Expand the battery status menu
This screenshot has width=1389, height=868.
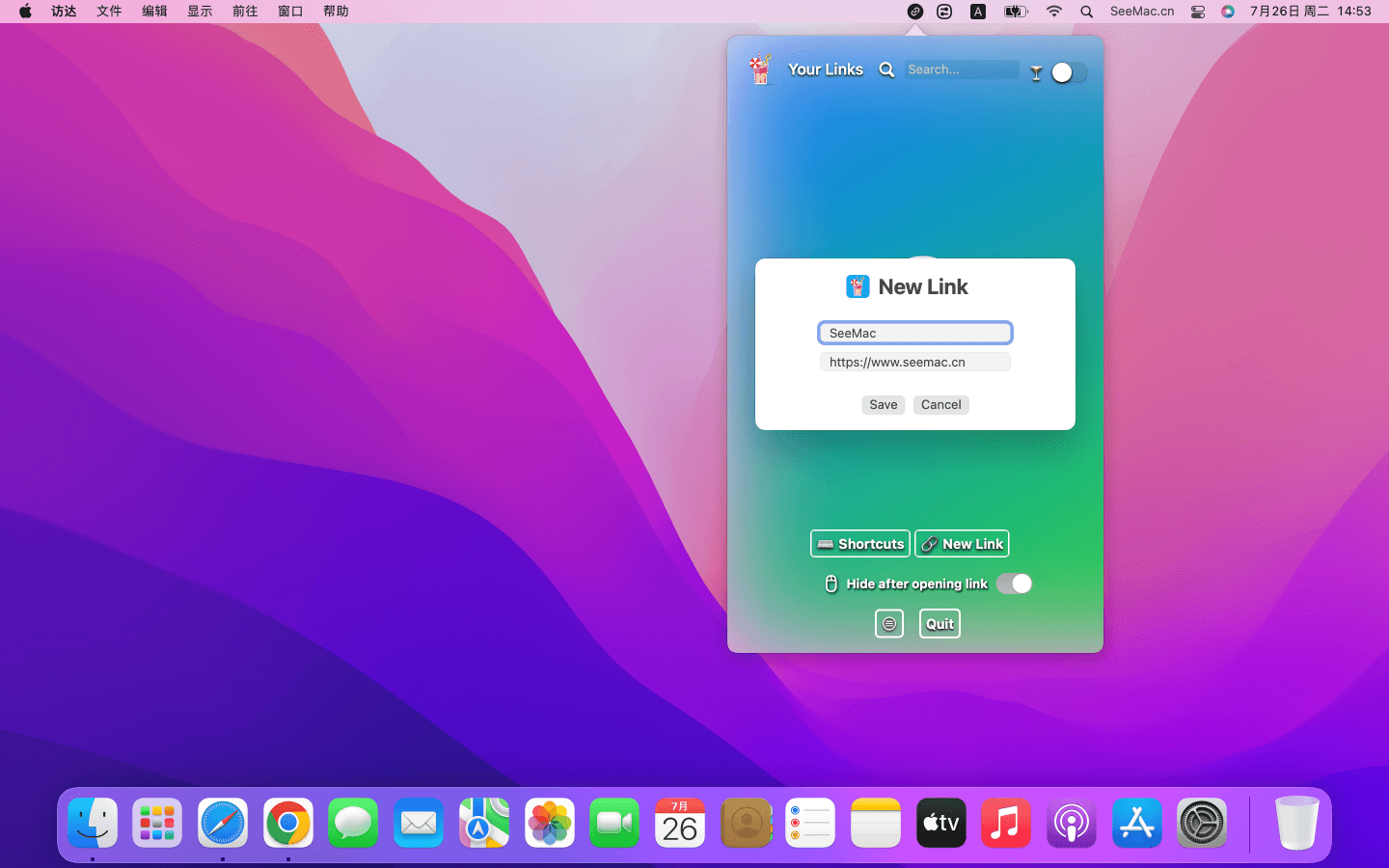coord(1015,12)
